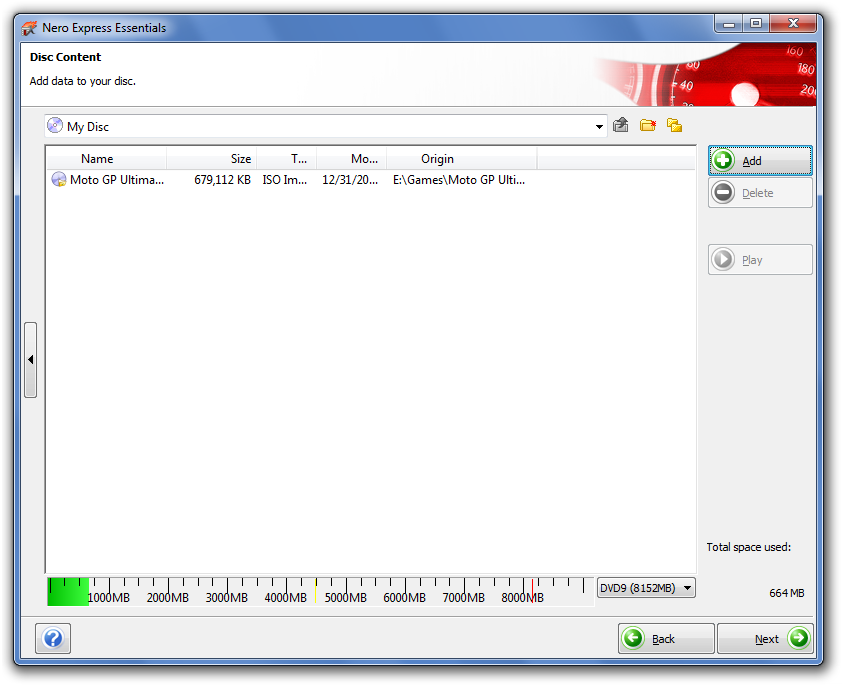The height and width of the screenshot is (685, 842).
Task: Sort by Name column header
Action: pos(107,159)
